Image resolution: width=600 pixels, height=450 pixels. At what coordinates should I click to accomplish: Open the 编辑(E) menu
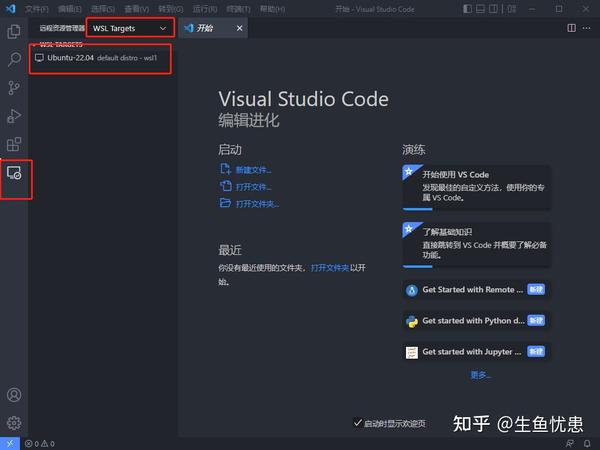point(69,9)
